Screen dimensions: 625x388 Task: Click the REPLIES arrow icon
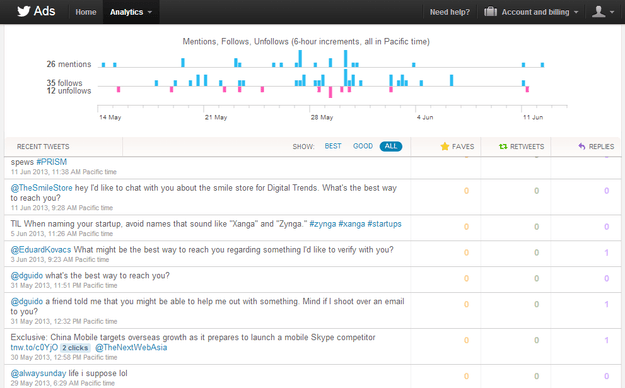tap(582, 146)
